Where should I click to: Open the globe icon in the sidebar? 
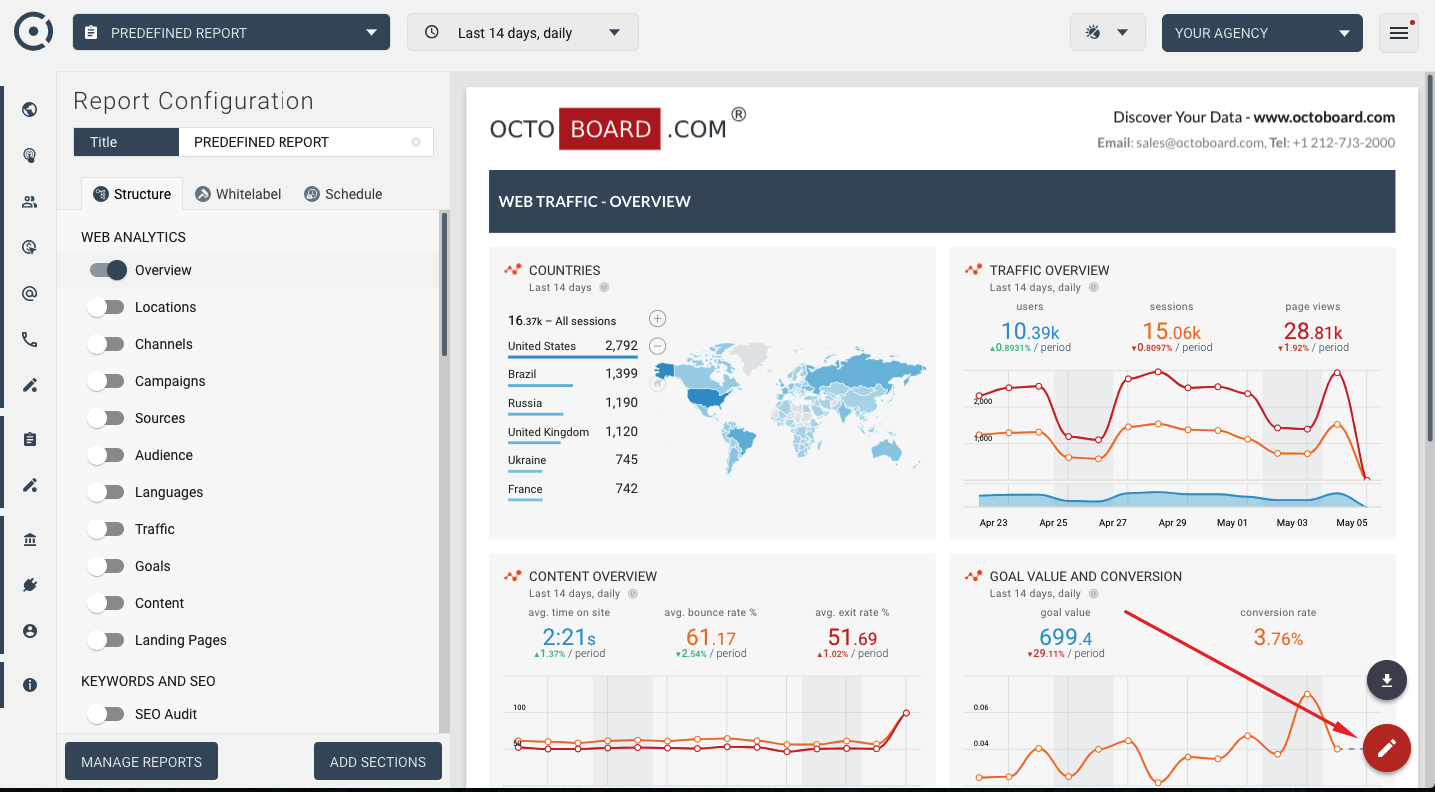pyautogui.click(x=29, y=110)
